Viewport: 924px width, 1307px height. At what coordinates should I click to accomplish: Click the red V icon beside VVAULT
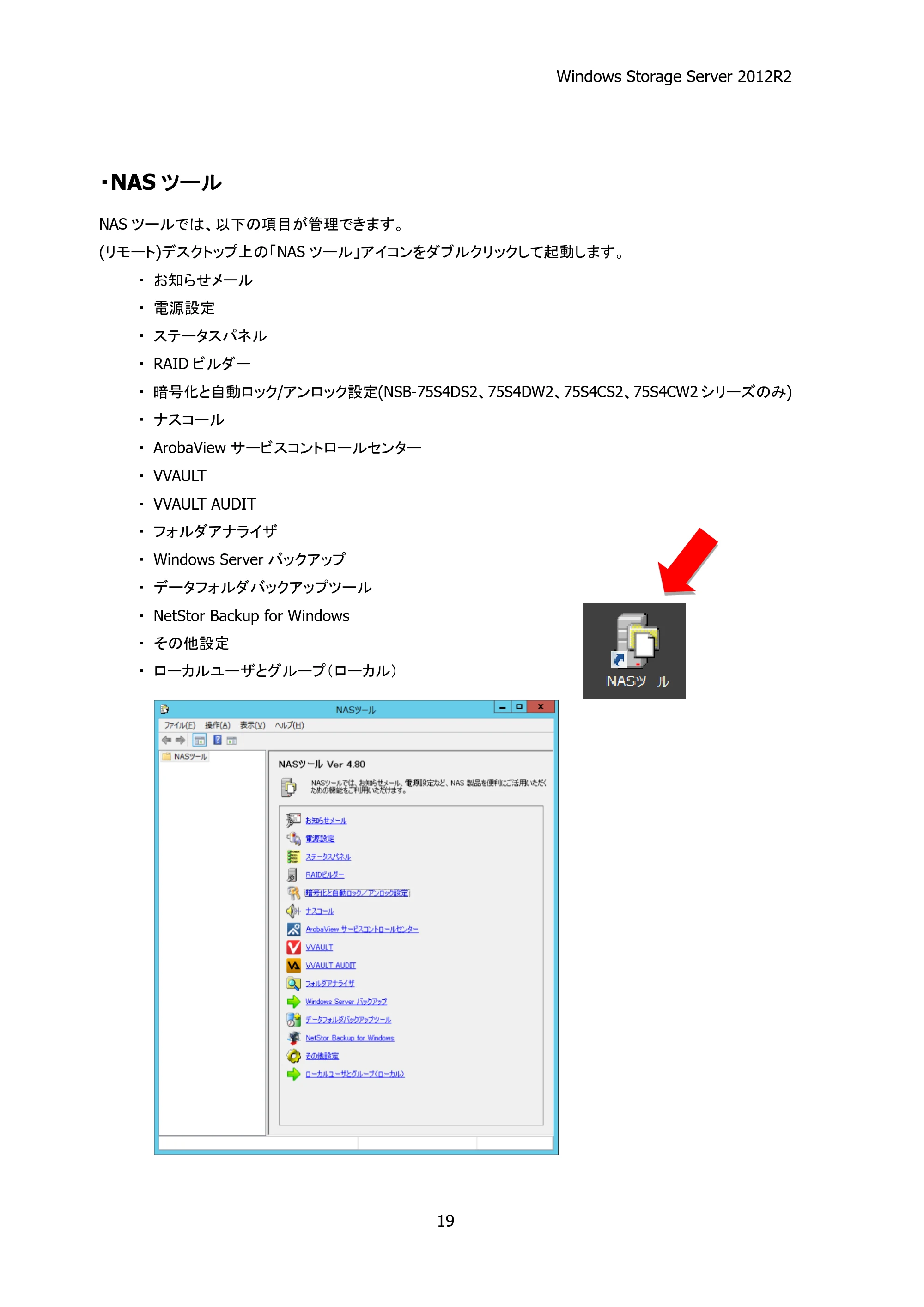click(293, 947)
